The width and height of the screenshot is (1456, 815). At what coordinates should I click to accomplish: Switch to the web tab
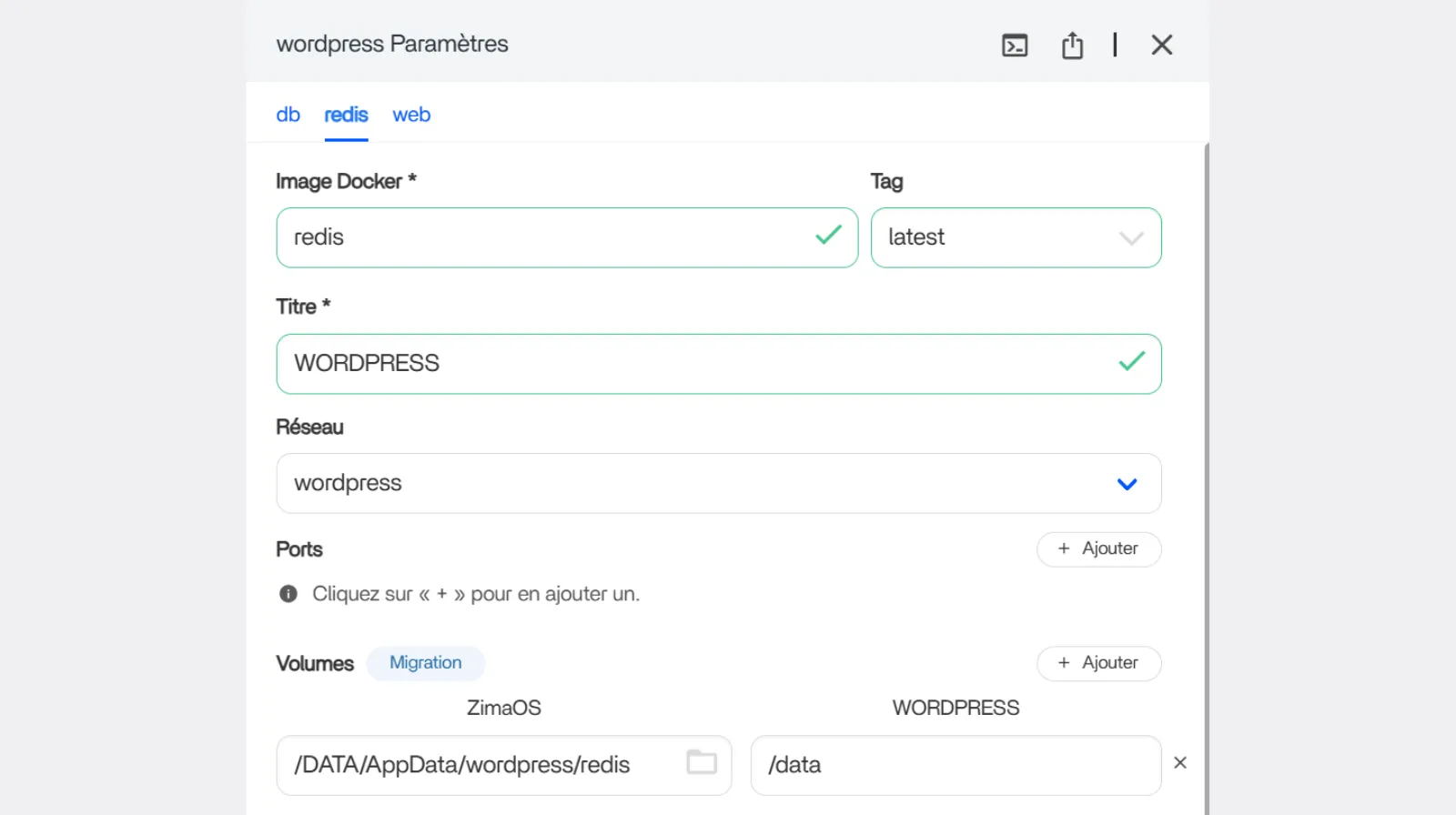[x=411, y=115]
